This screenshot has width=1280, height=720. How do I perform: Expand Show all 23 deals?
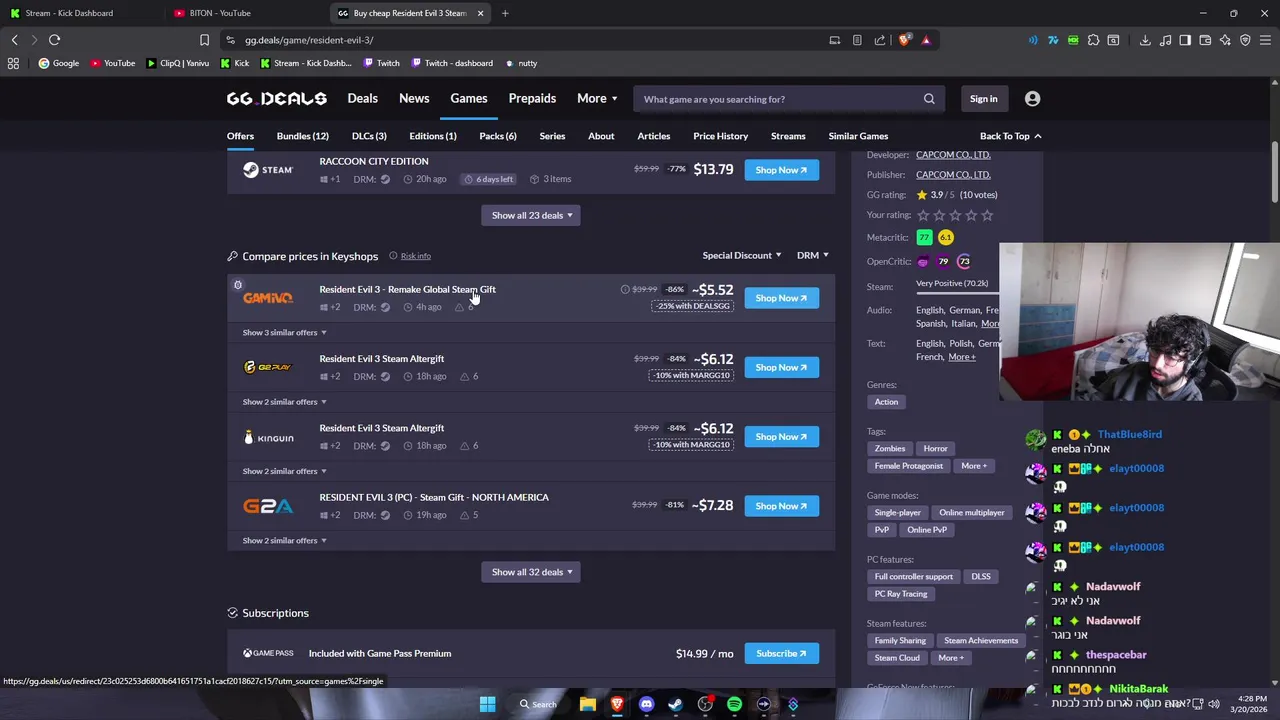[x=531, y=215]
